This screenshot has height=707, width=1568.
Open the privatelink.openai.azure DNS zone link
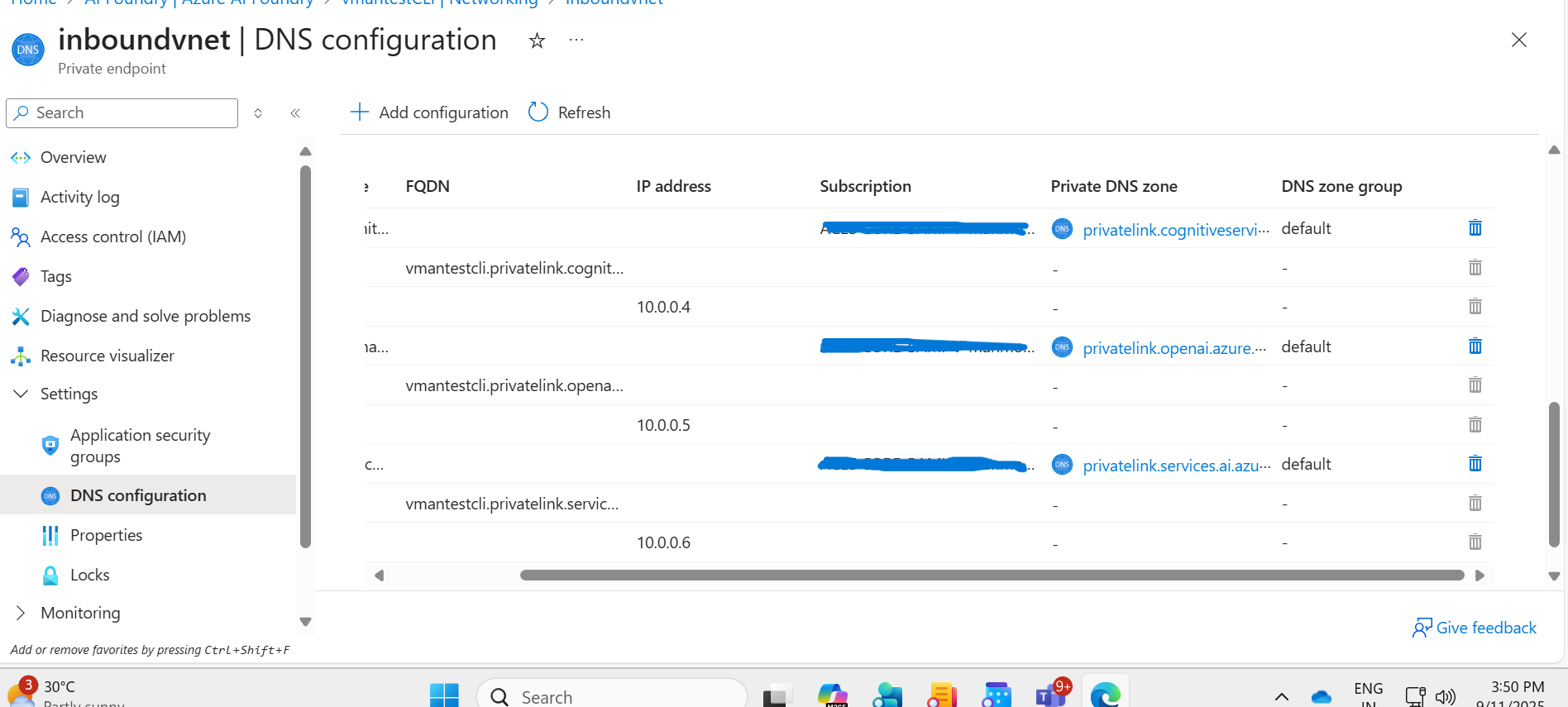(1174, 348)
